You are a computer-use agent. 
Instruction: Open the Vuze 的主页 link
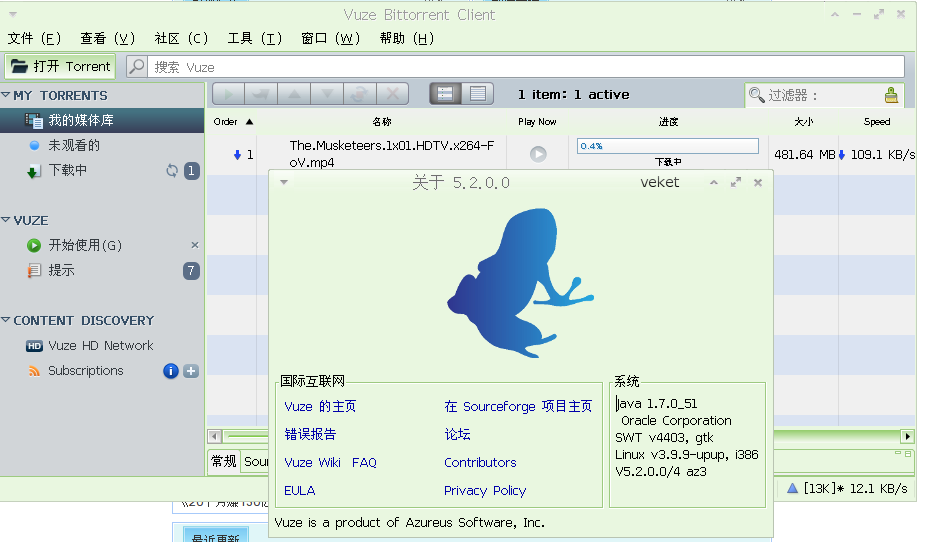point(320,406)
